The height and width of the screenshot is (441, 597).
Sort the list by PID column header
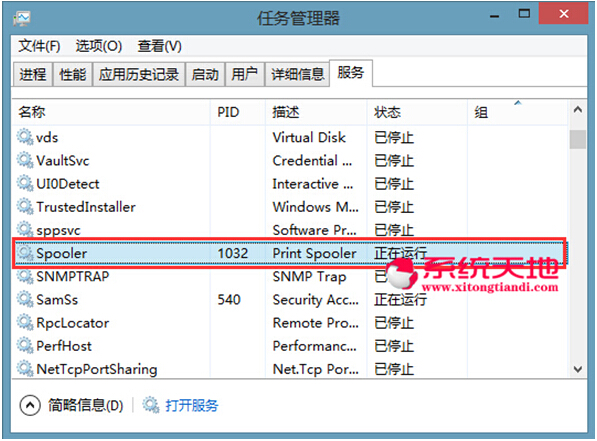(x=238, y=112)
